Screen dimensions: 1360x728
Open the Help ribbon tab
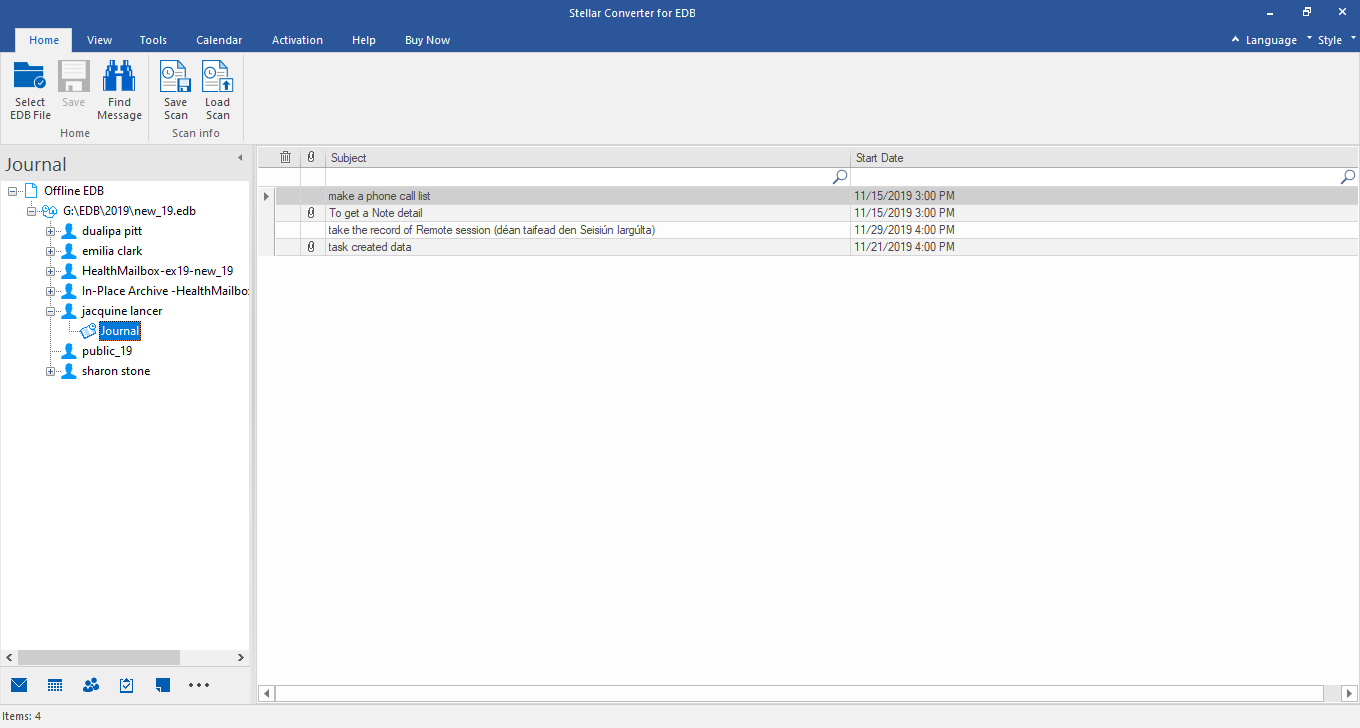click(x=364, y=40)
